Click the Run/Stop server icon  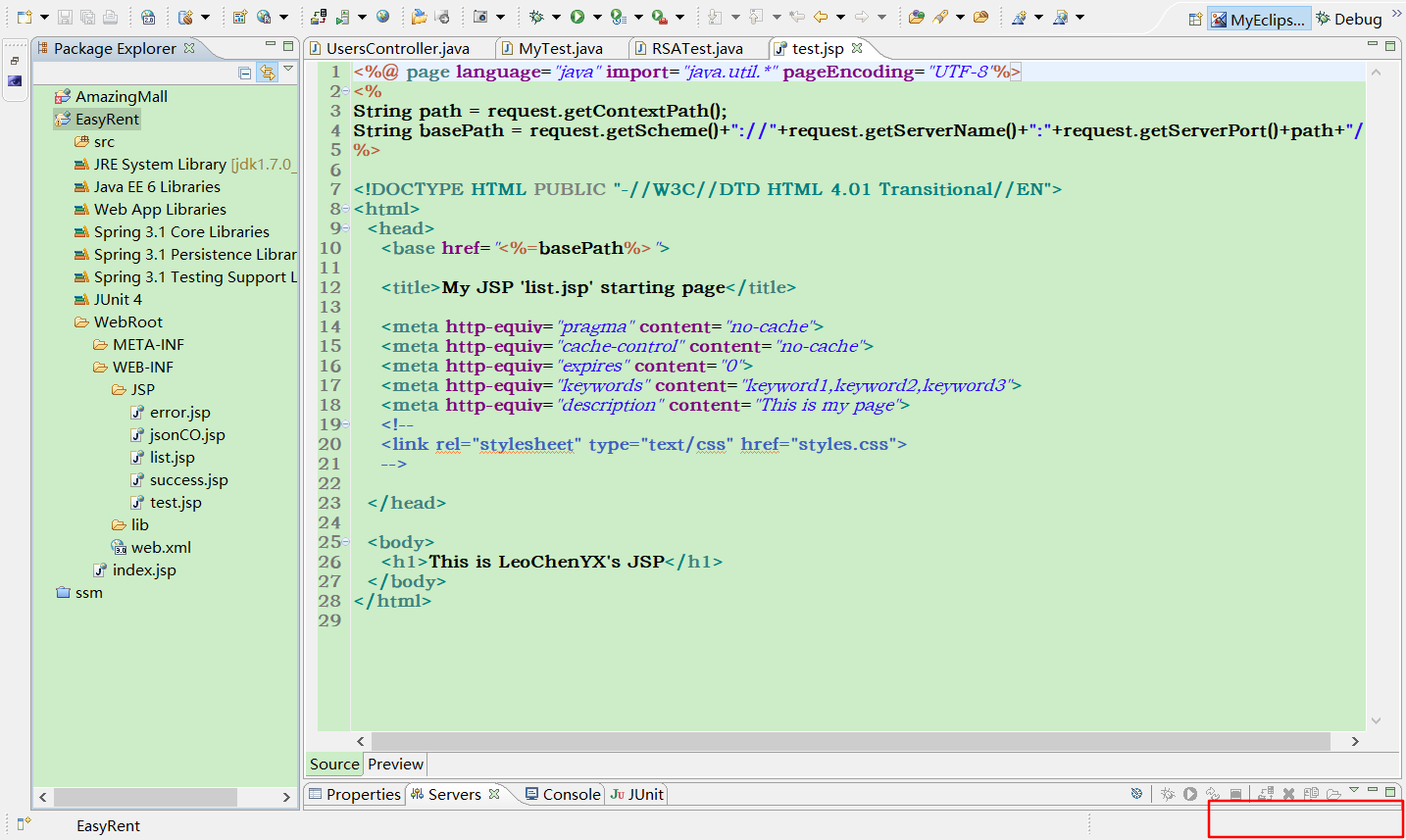coord(342,17)
